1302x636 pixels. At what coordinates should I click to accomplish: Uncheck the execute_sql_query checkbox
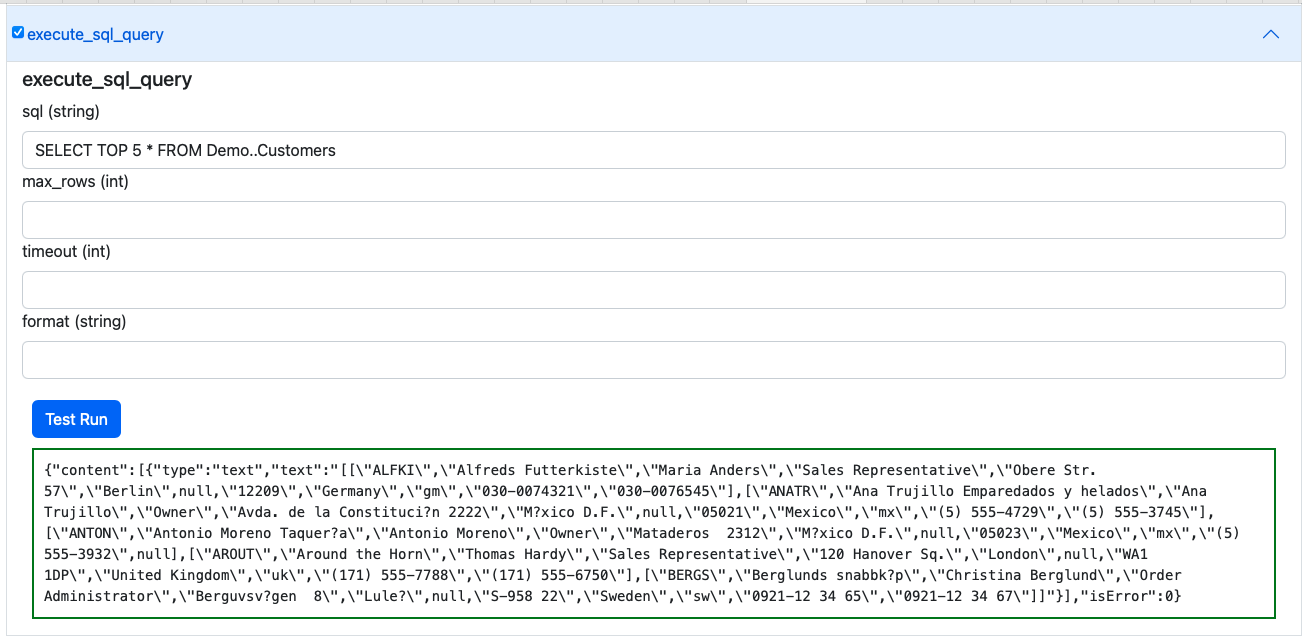(17, 33)
